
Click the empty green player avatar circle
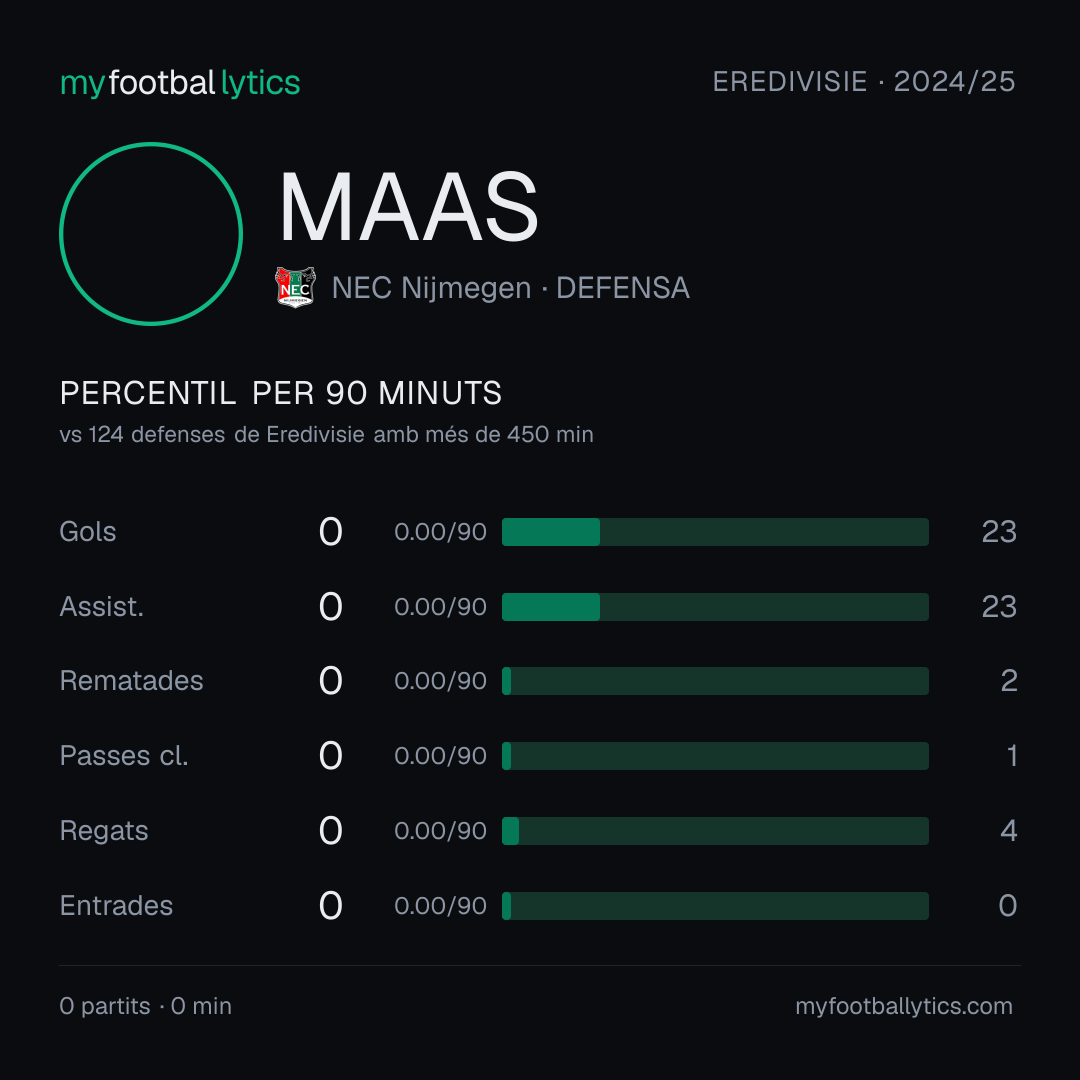(x=151, y=234)
